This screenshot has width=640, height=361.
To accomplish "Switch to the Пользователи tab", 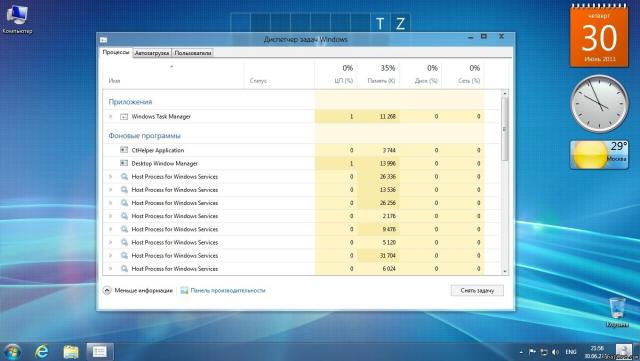I will click(x=193, y=53).
